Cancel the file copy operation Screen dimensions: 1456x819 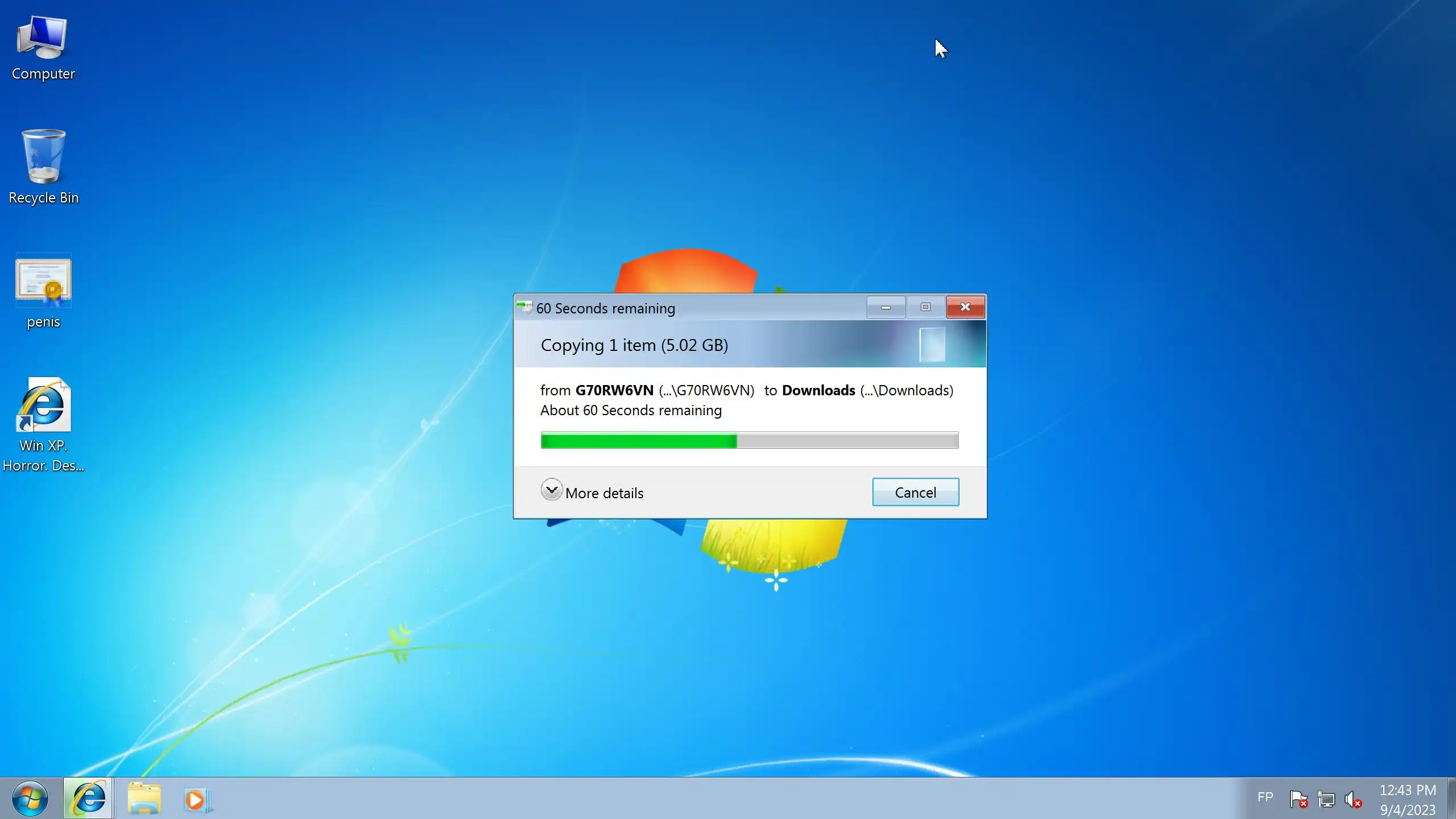pos(915,492)
